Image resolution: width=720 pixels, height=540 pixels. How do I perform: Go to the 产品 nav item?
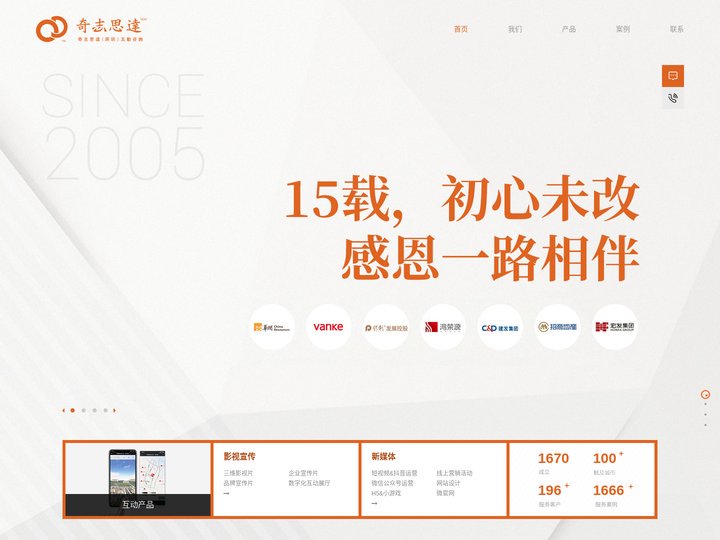point(568,29)
